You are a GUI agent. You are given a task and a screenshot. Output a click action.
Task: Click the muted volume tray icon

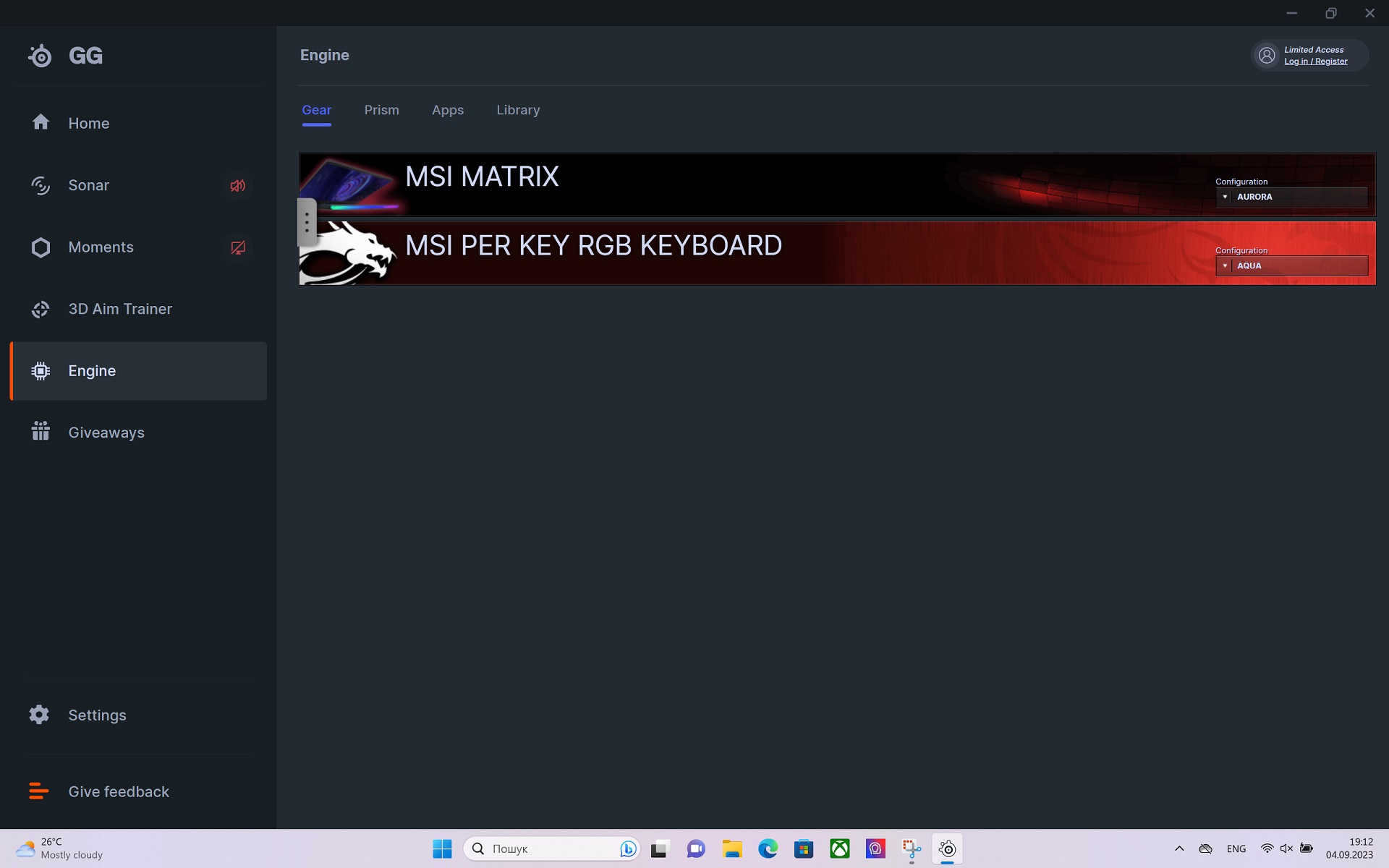pyautogui.click(x=1286, y=848)
